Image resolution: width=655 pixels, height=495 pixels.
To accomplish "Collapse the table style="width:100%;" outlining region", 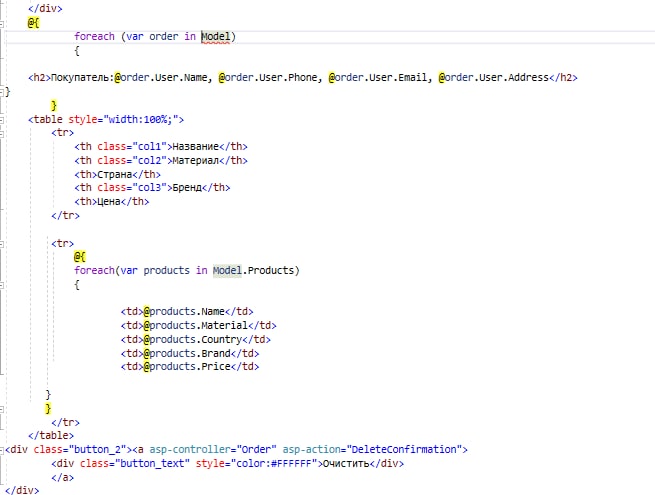I will tap(2, 120).
